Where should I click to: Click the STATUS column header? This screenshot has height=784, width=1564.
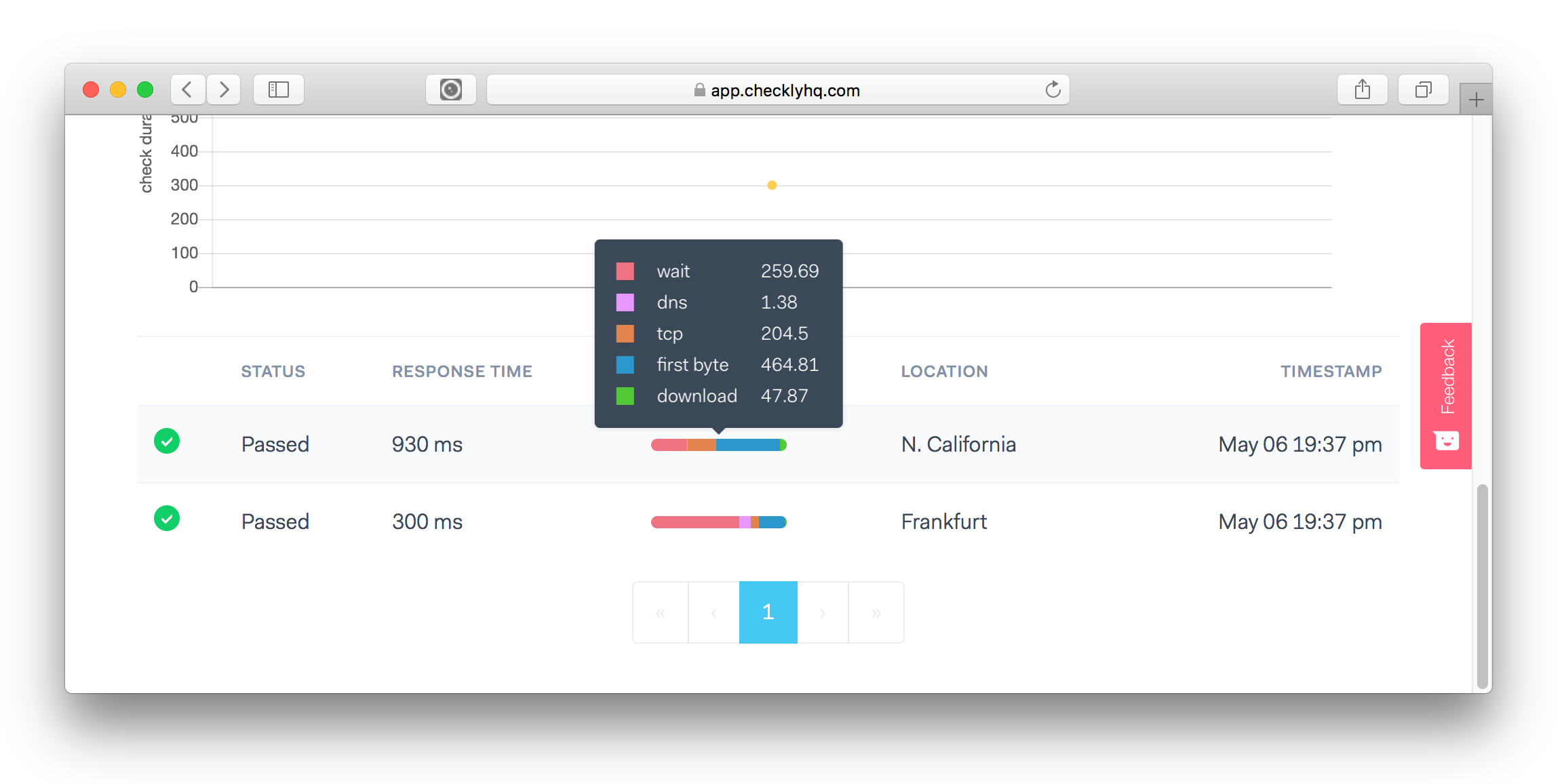pyautogui.click(x=273, y=371)
